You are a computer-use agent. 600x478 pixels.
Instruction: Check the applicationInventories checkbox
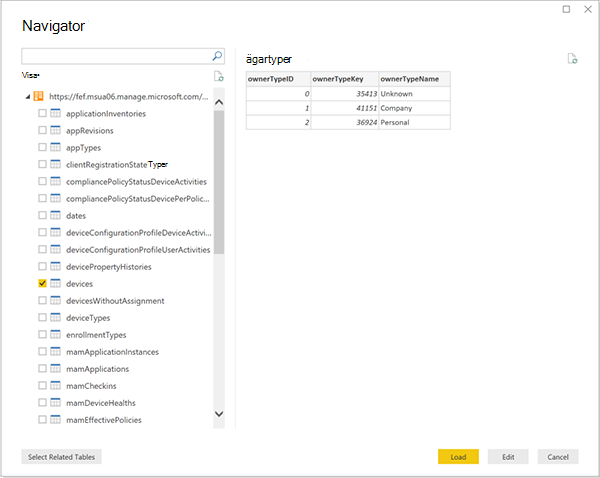coord(42,113)
